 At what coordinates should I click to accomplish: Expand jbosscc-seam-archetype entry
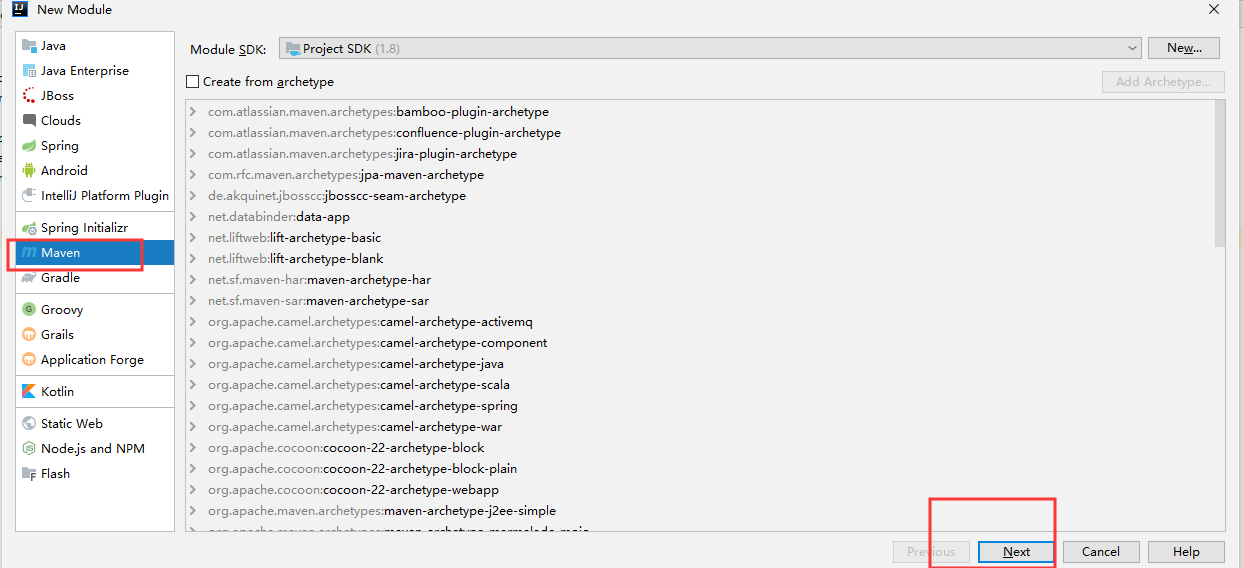pos(193,196)
